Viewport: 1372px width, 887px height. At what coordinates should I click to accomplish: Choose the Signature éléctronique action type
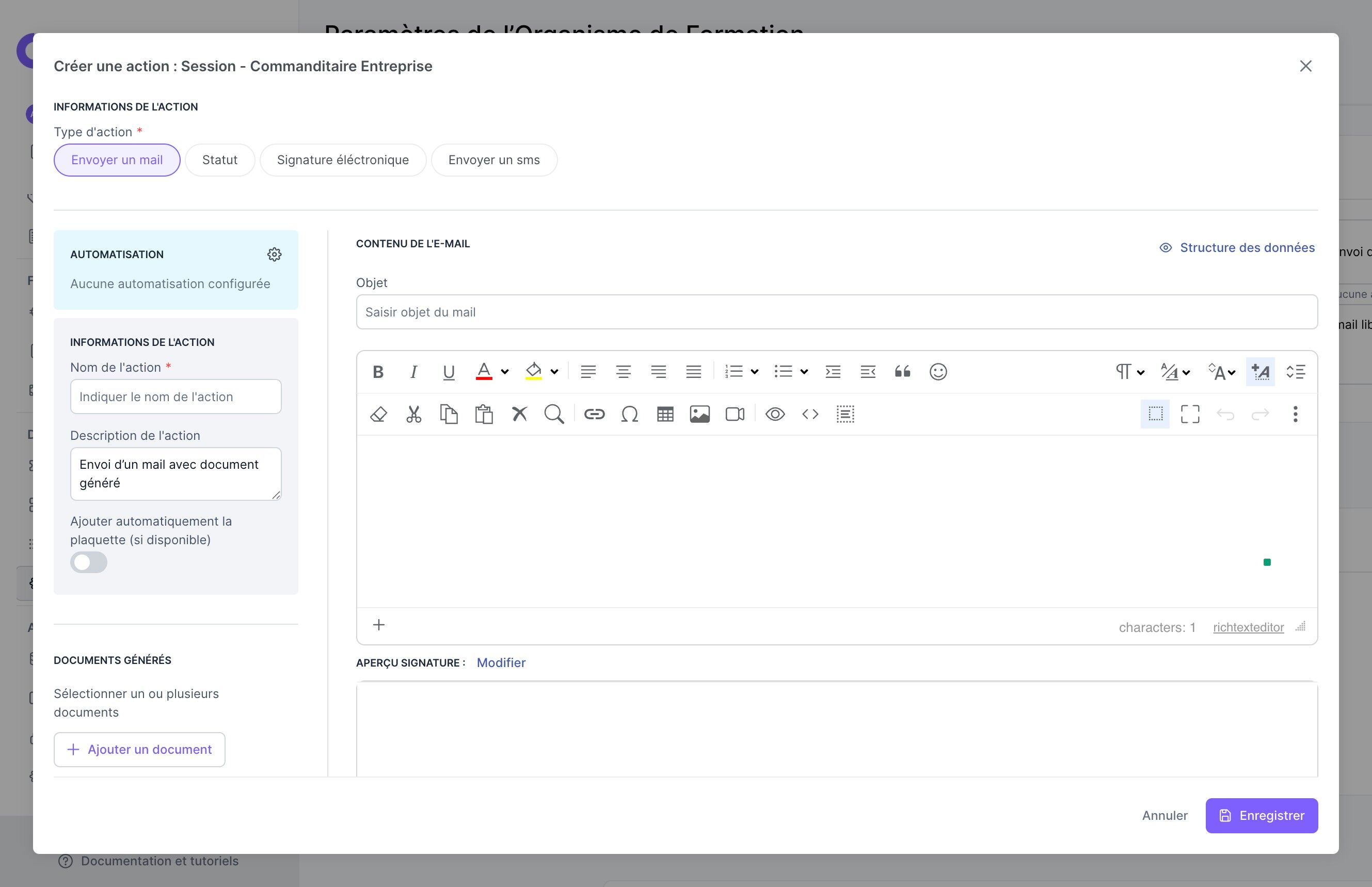(343, 160)
